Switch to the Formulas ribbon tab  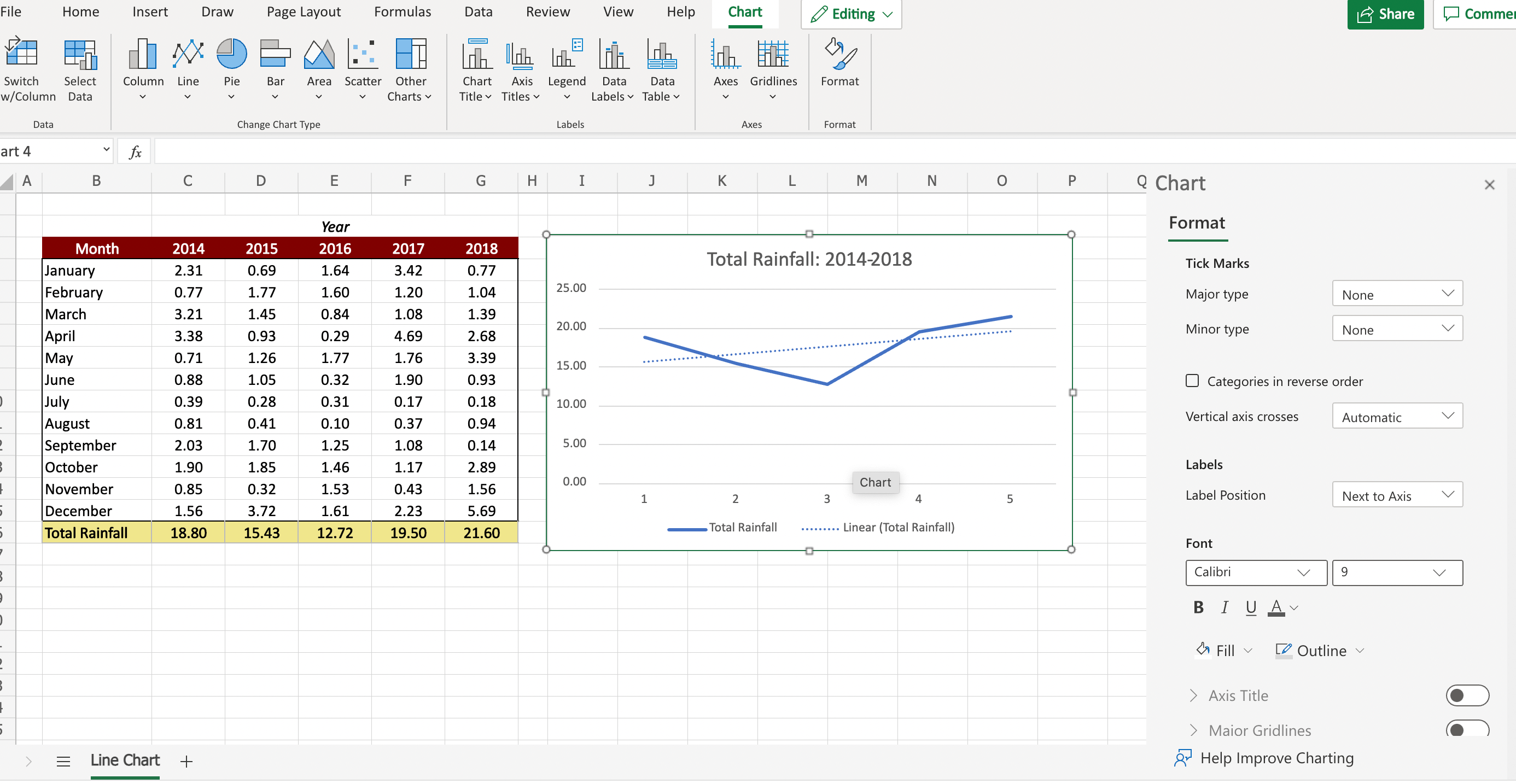(x=403, y=13)
